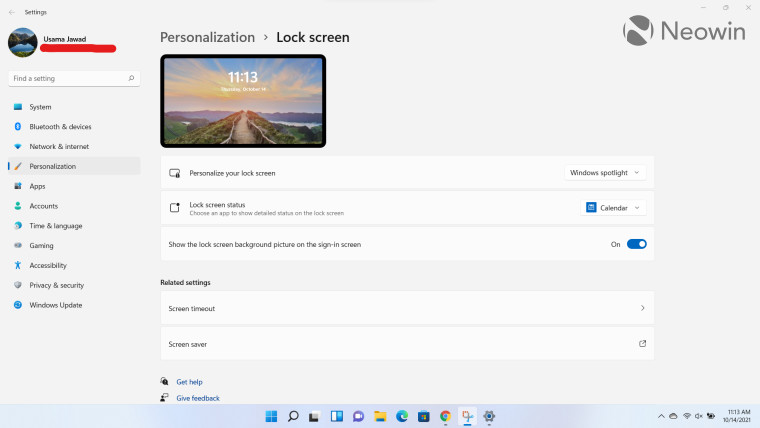The image size is (760, 428).
Task: Open Bluetooth & devices category
Action: pos(74,127)
